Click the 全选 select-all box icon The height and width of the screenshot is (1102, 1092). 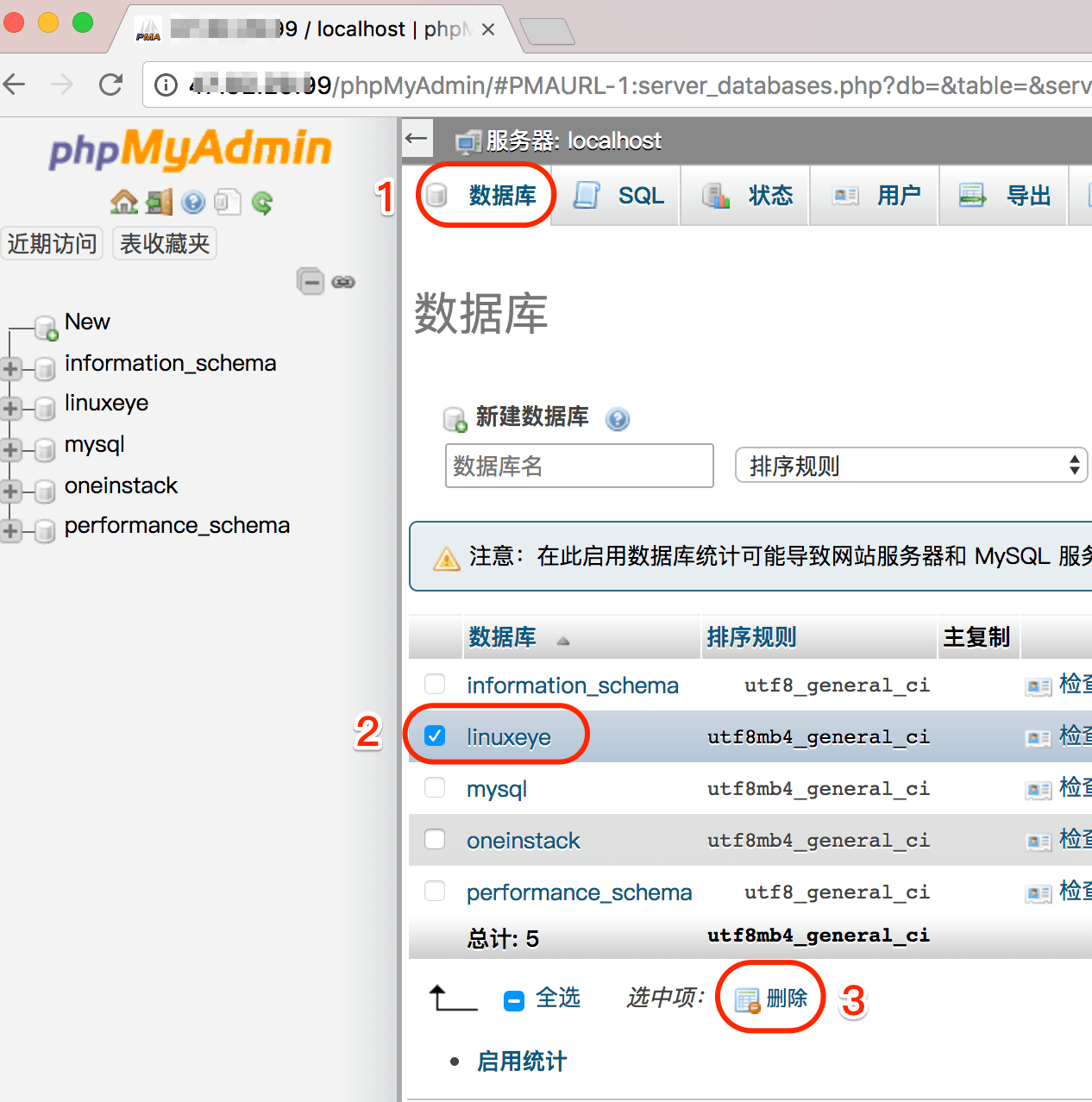[x=514, y=1000]
